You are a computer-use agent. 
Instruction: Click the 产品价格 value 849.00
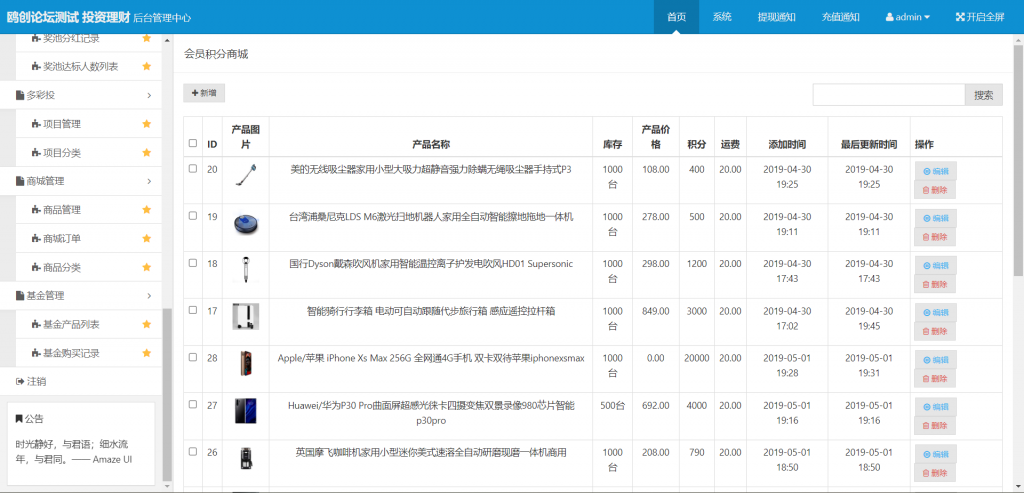[656, 311]
